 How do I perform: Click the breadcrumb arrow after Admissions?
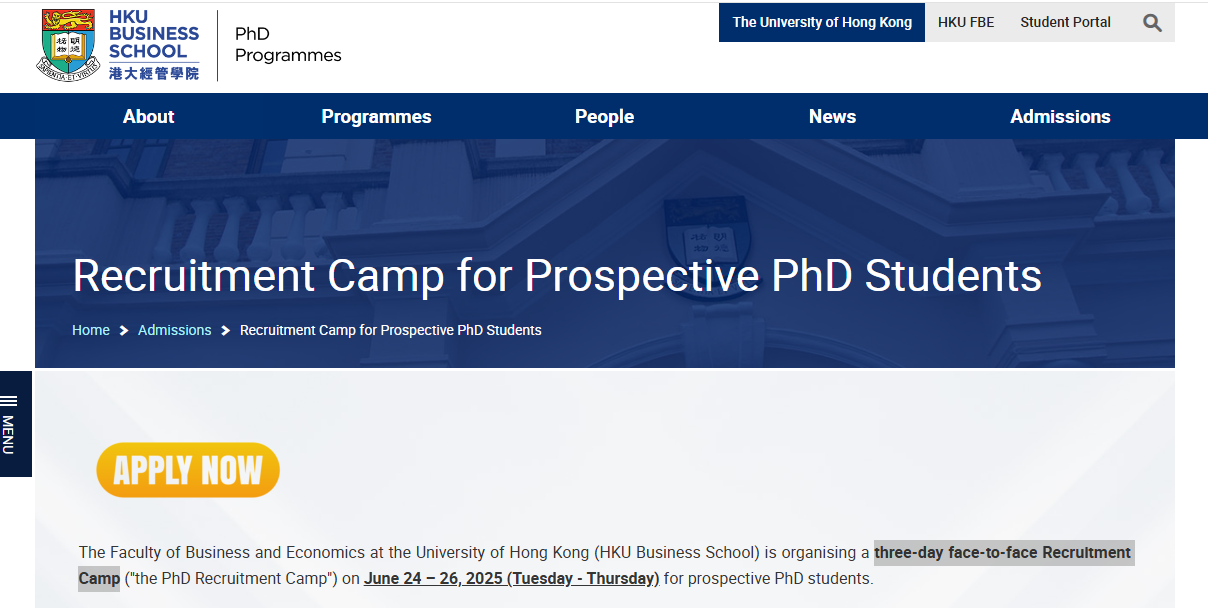point(226,330)
